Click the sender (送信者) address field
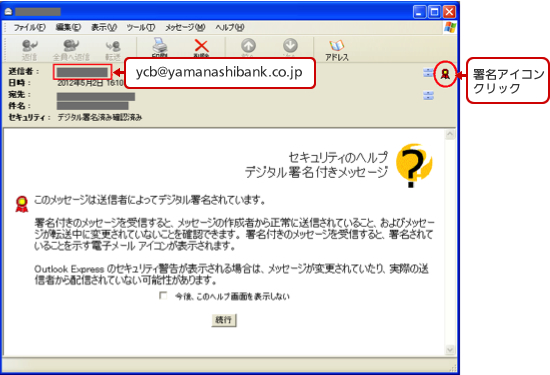Viewport: 550px width, 375px height. point(82,72)
